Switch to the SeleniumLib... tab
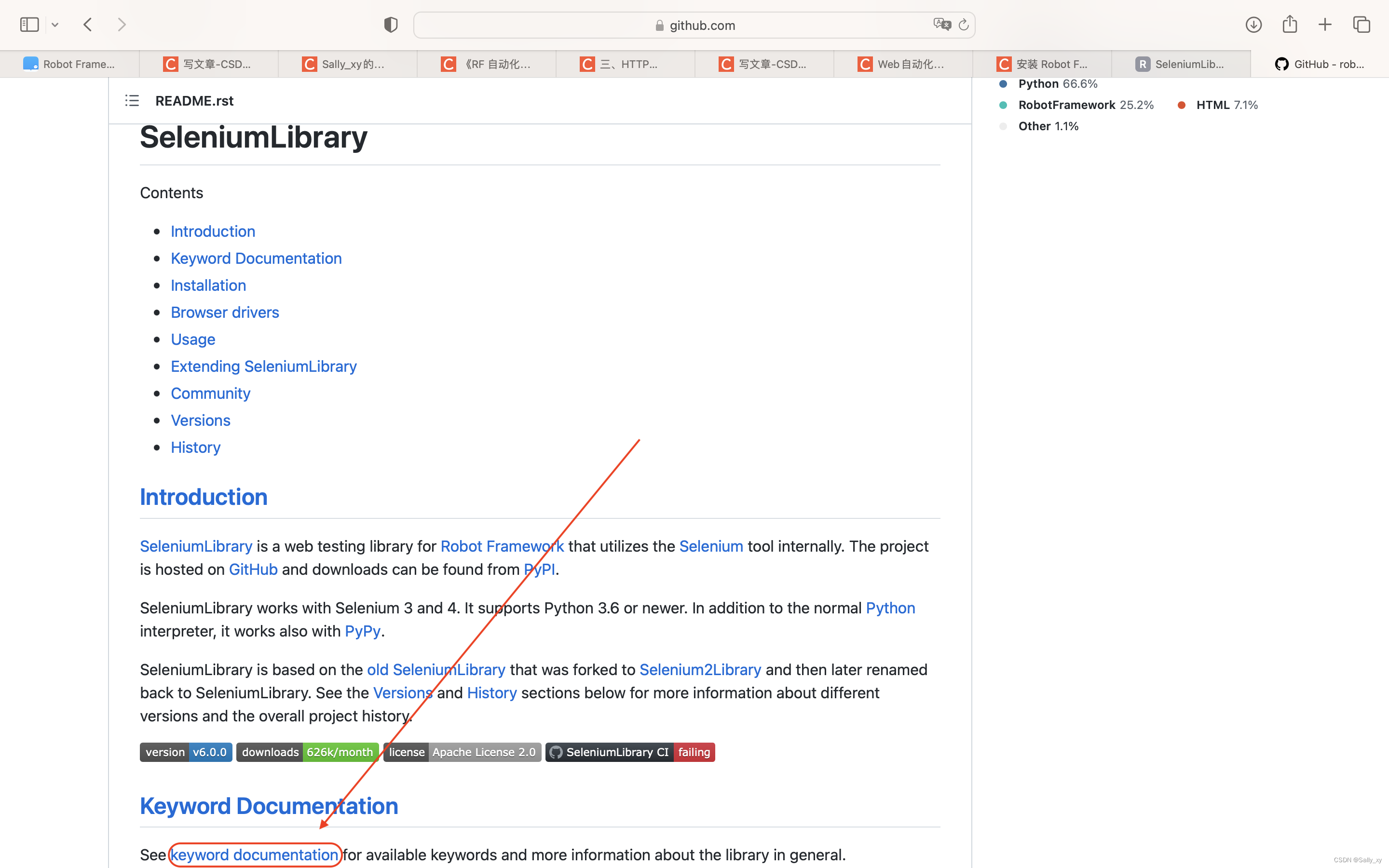1389x868 pixels. coord(1181,64)
